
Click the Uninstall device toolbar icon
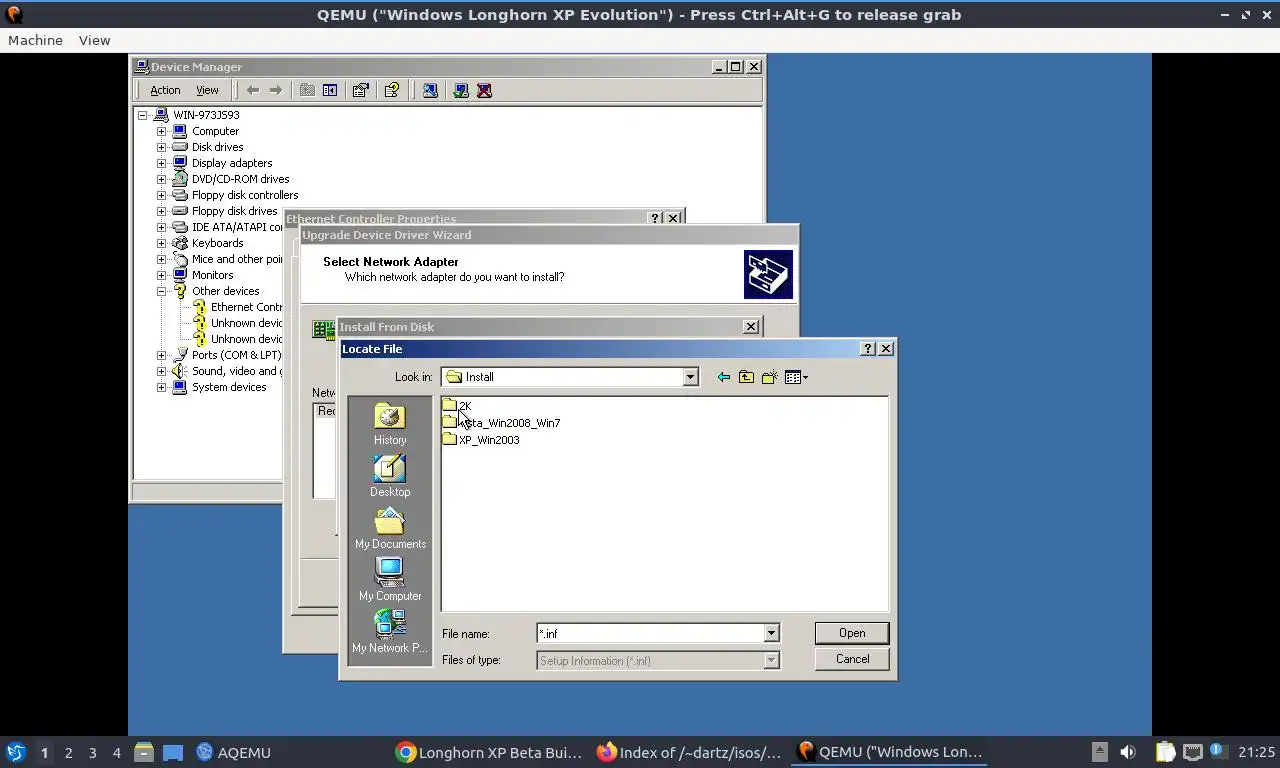485,90
